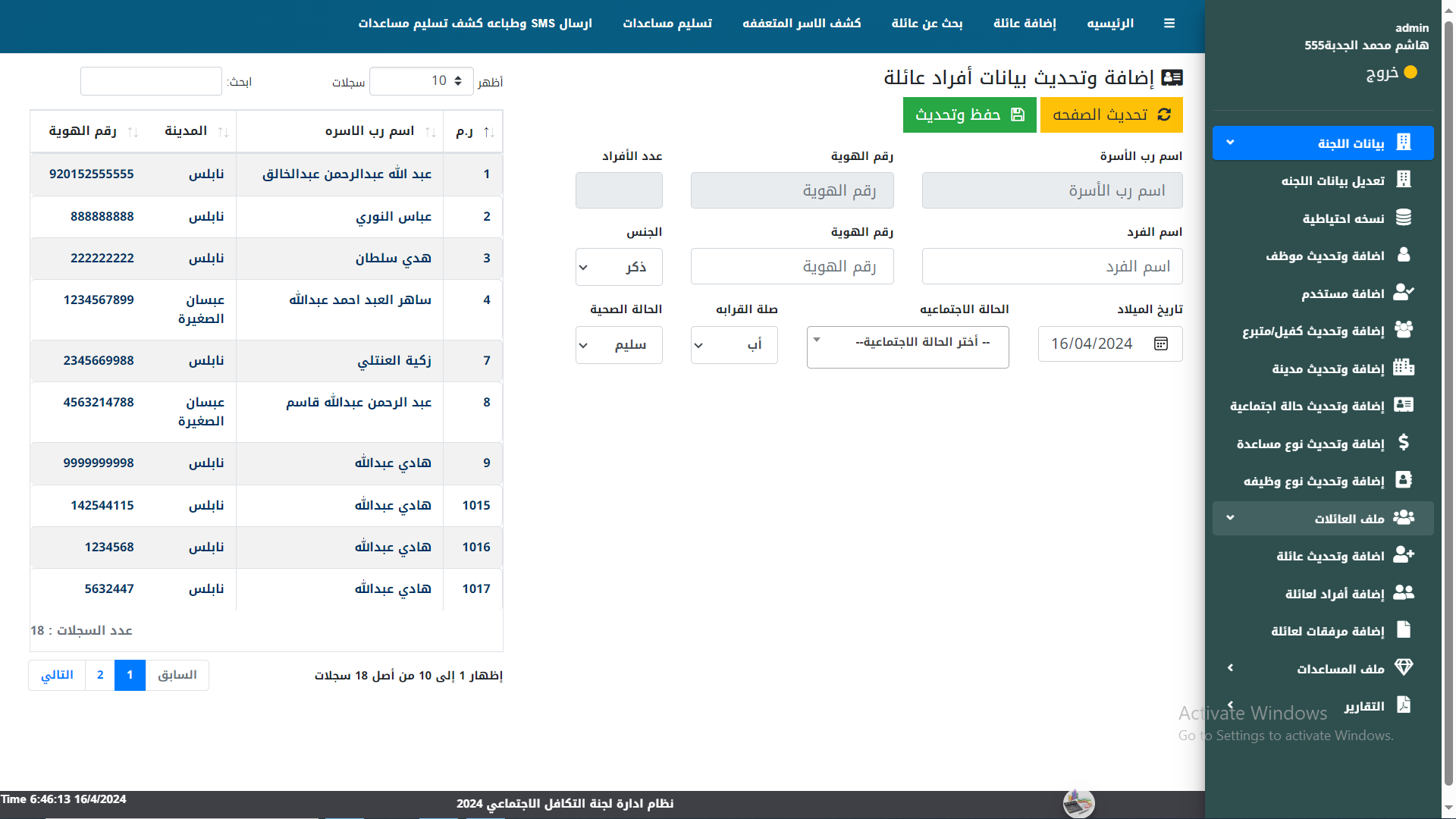Open the الحالة الاجتماعية selection list
The width and height of the screenshot is (1456, 819).
907,347
